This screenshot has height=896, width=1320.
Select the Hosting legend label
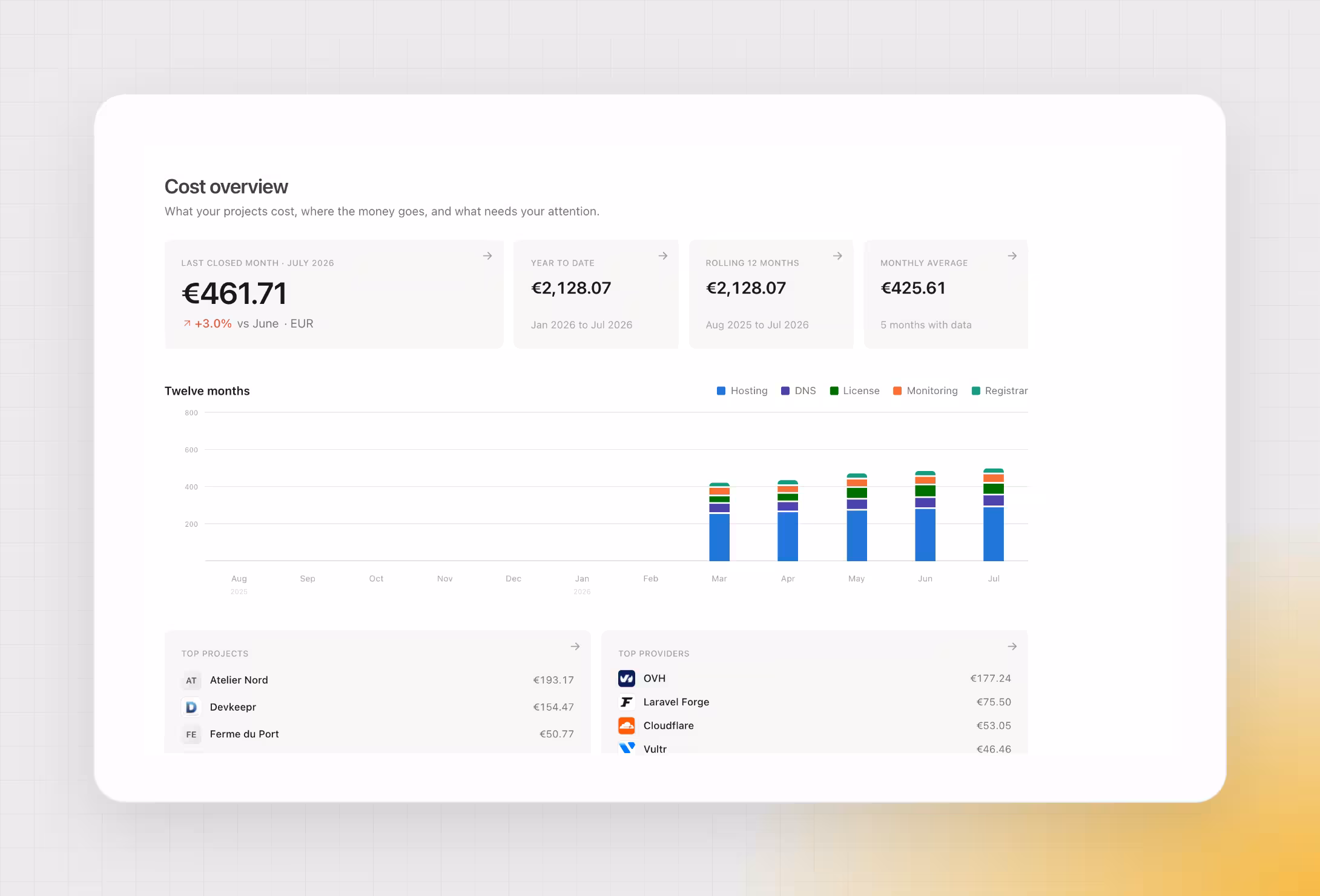tap(749, 391)
